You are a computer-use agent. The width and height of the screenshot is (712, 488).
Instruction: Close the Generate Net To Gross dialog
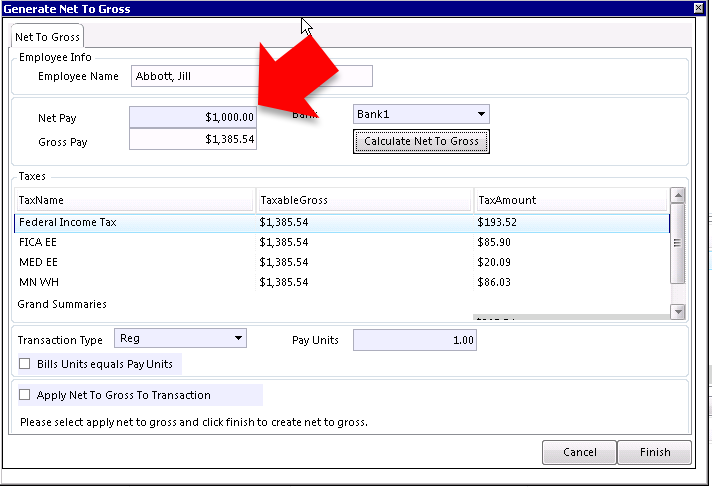pos(697,8)
